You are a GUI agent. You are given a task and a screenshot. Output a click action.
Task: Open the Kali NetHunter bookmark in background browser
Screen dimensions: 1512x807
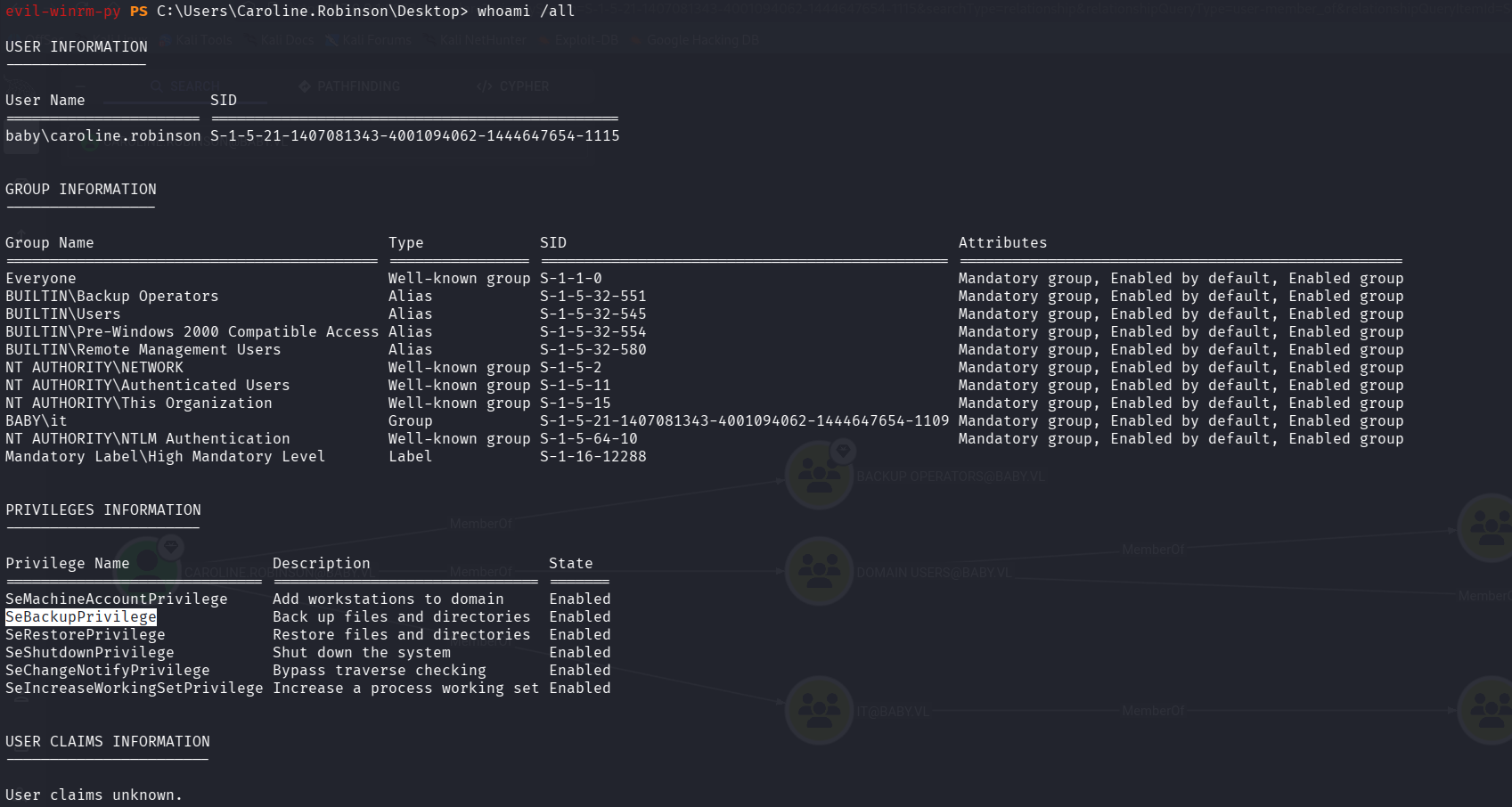[475, 40]
